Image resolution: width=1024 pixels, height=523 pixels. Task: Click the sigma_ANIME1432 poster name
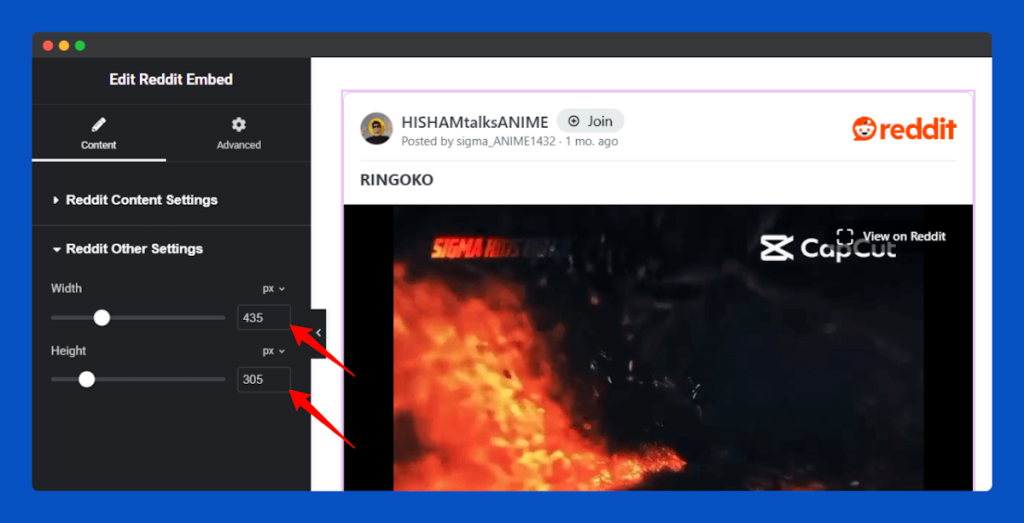point(505,141)
